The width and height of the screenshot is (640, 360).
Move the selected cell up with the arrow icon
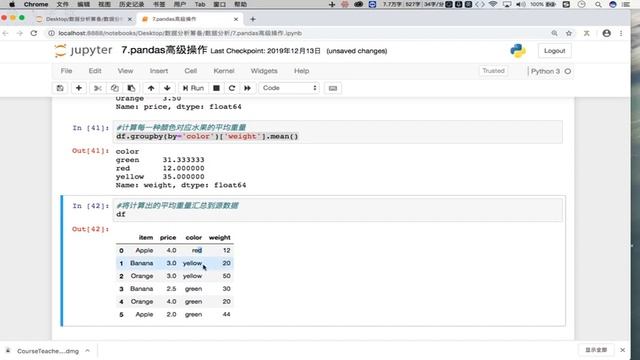[151, 88]
